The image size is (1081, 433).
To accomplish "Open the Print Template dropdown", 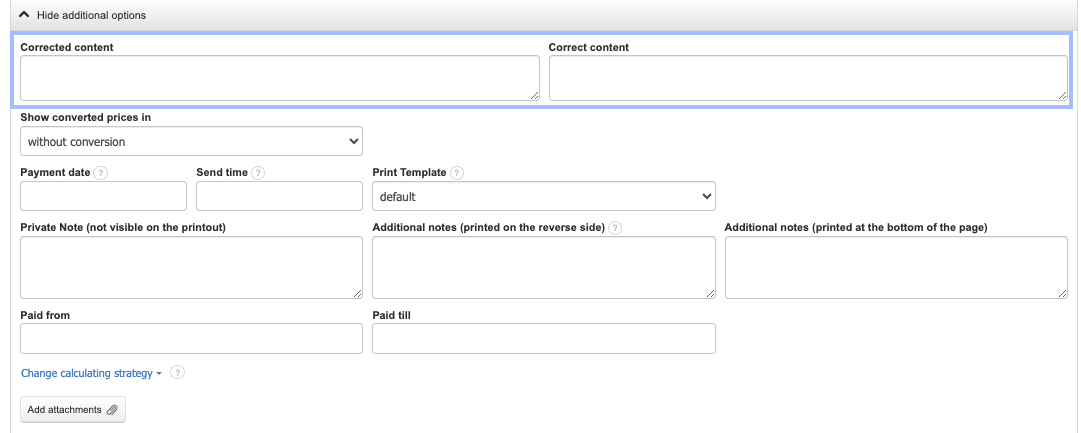I will 543,197.
